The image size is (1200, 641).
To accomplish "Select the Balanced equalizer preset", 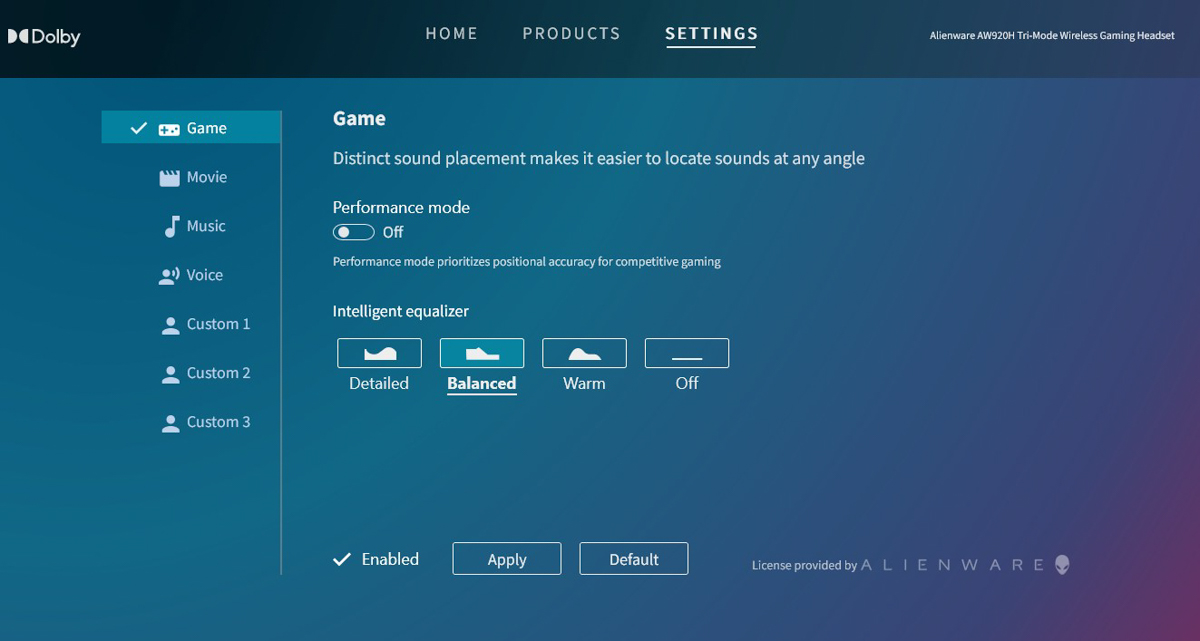I will coord(481,353).
